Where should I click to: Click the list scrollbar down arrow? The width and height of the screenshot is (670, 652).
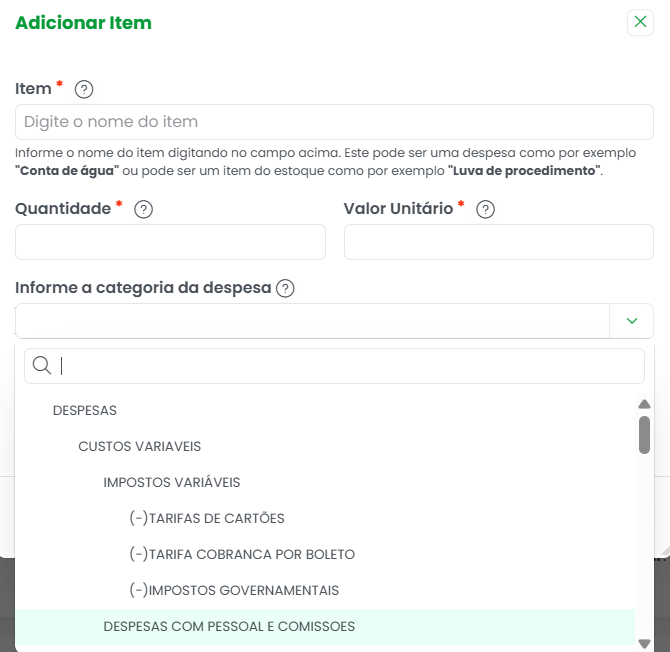click(x=644, y=643)
